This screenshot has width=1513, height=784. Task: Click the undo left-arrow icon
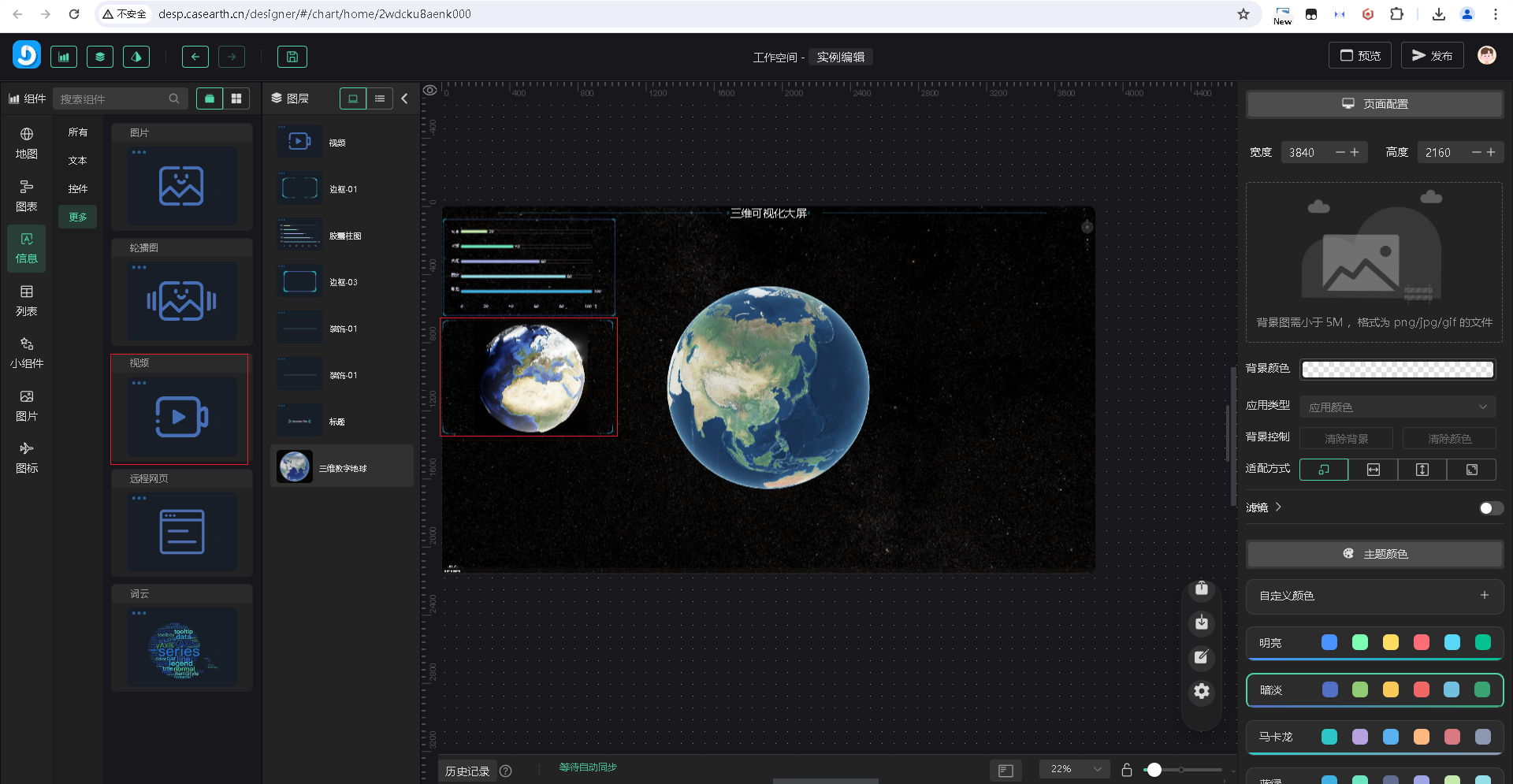tap(195, 57)
